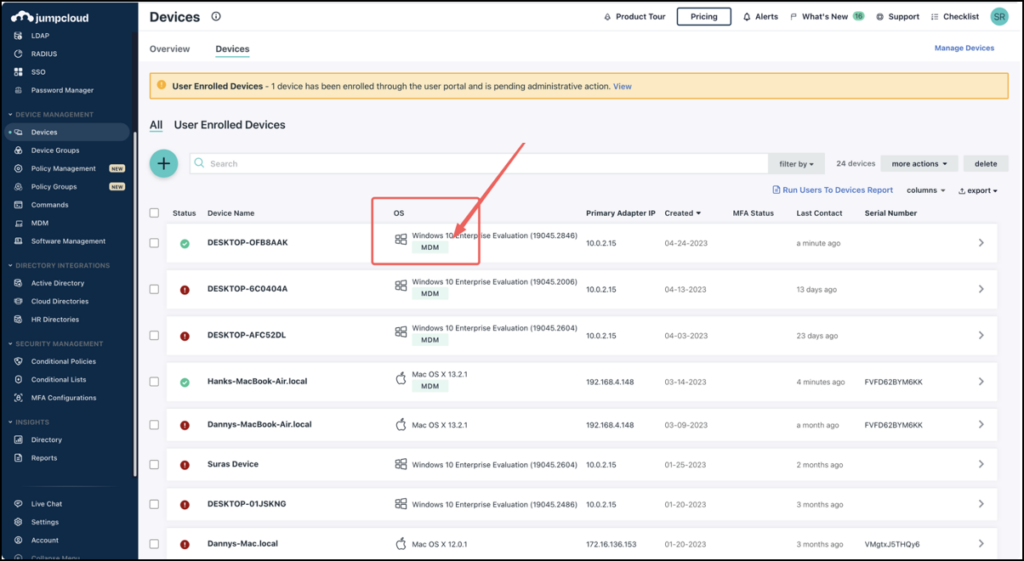This screenshot has width=1024, height=561.
Task: Open Policy Management in sidebar
Action: point(63,169)
